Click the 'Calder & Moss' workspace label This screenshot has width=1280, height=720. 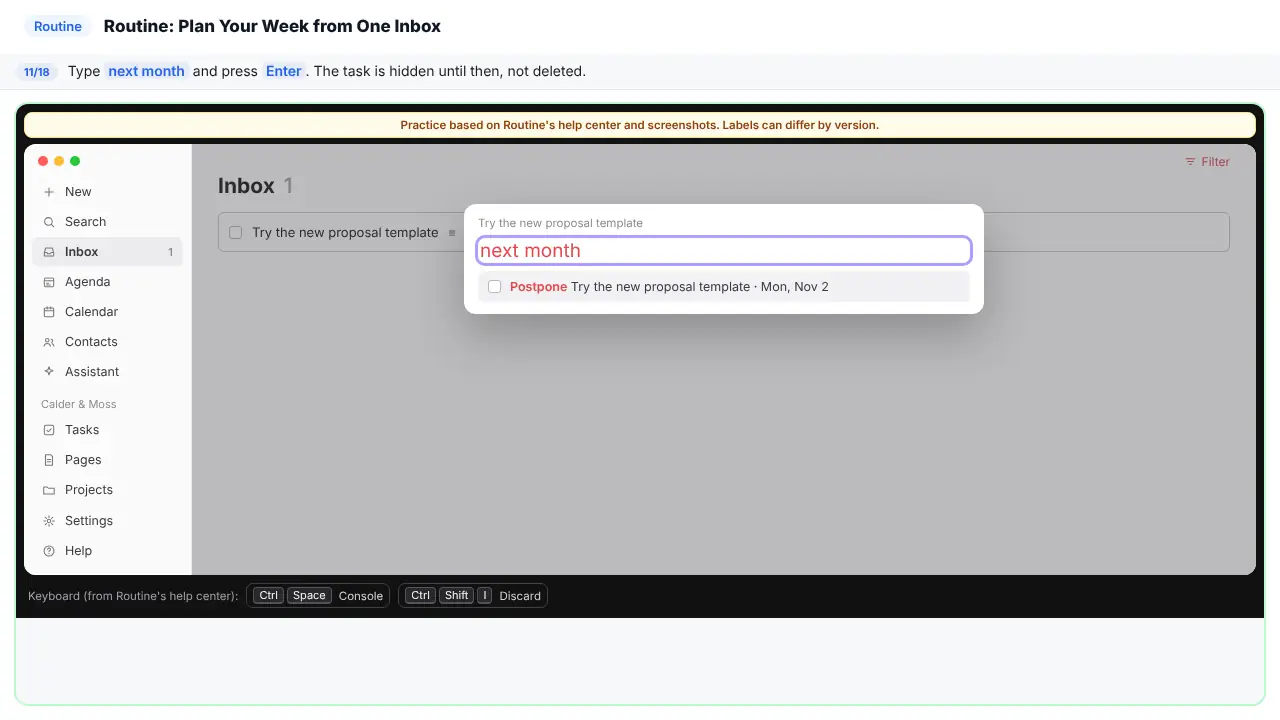click(79, 404)
